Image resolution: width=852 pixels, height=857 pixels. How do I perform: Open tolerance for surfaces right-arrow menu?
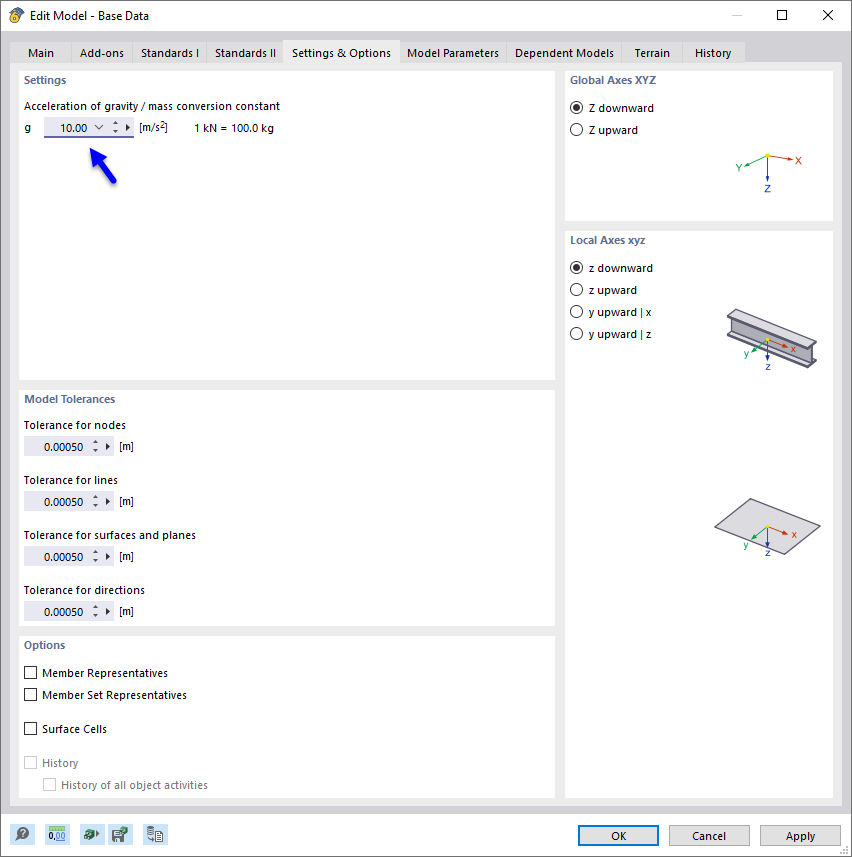(108, 556)
